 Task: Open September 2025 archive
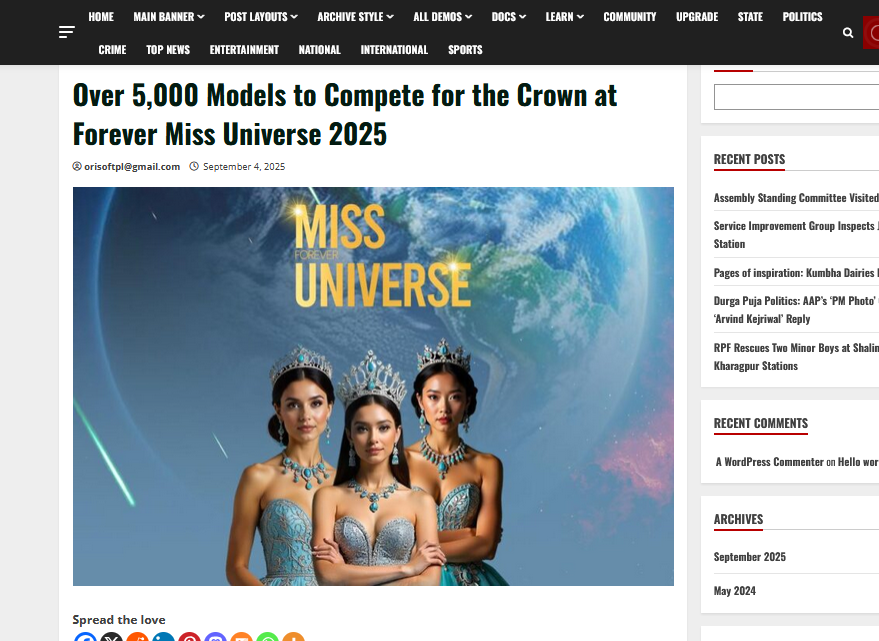(750, 557)
